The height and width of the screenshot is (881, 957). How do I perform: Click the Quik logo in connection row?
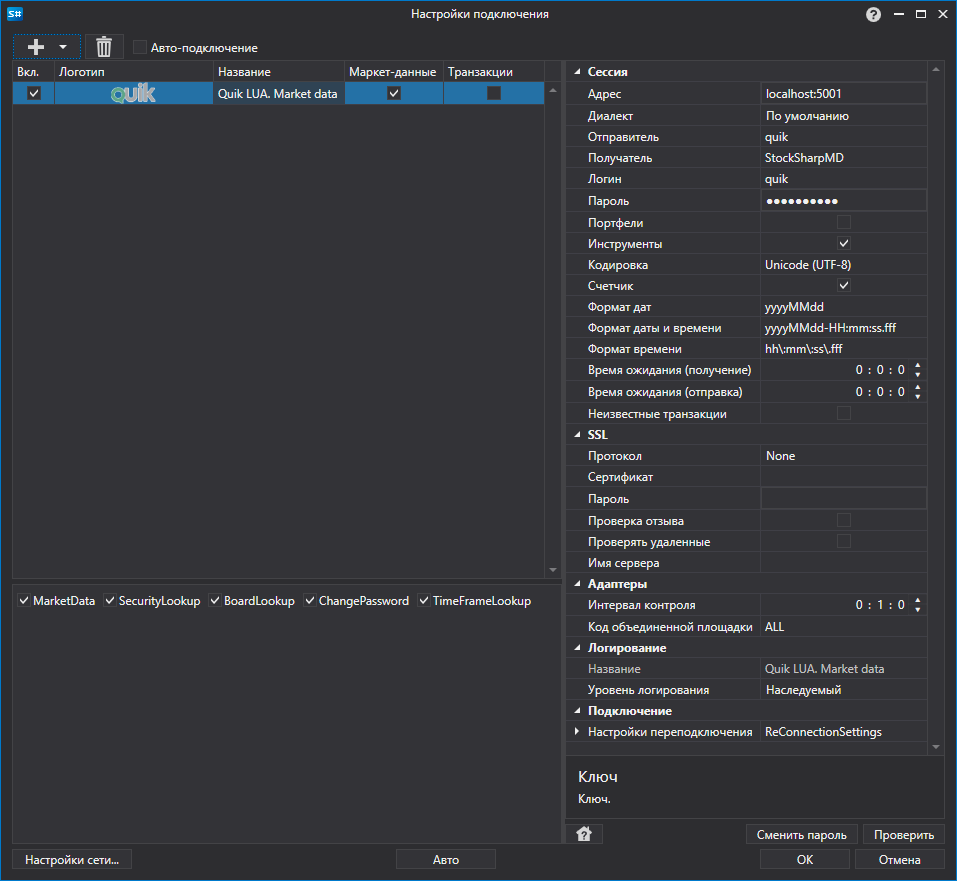point(133,93)
